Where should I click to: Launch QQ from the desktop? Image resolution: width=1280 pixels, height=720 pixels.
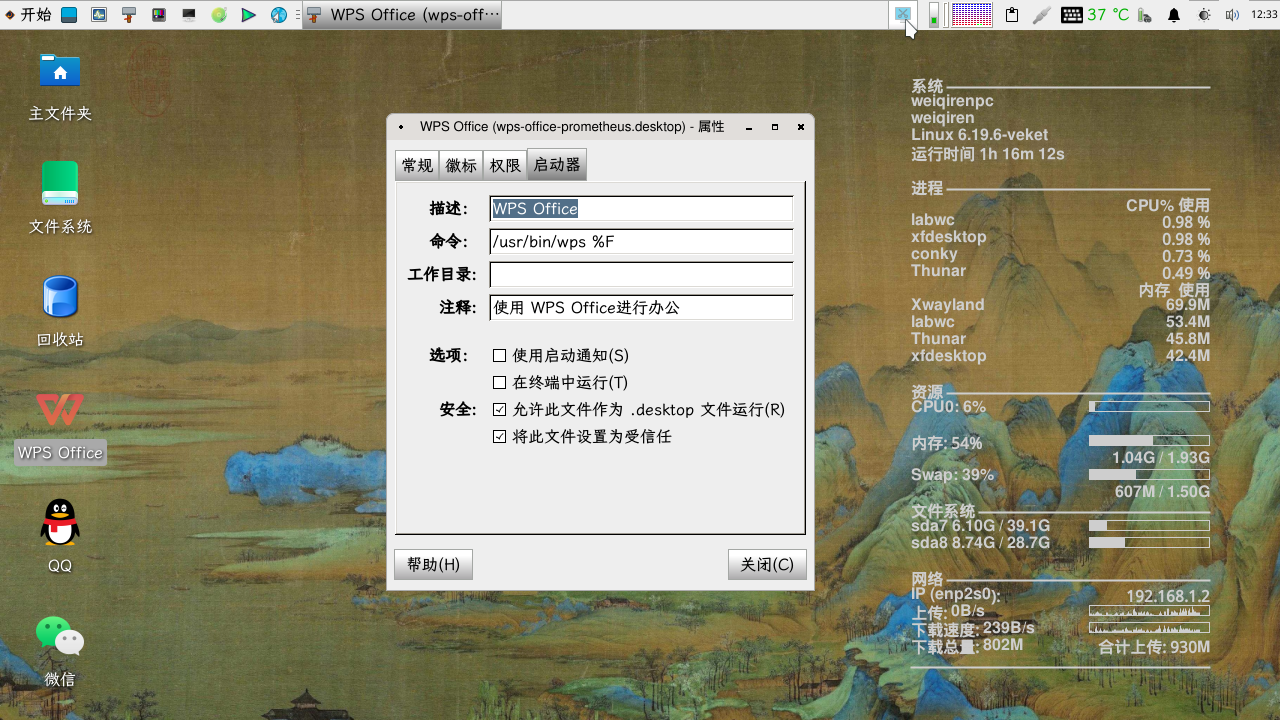[59, 523]
